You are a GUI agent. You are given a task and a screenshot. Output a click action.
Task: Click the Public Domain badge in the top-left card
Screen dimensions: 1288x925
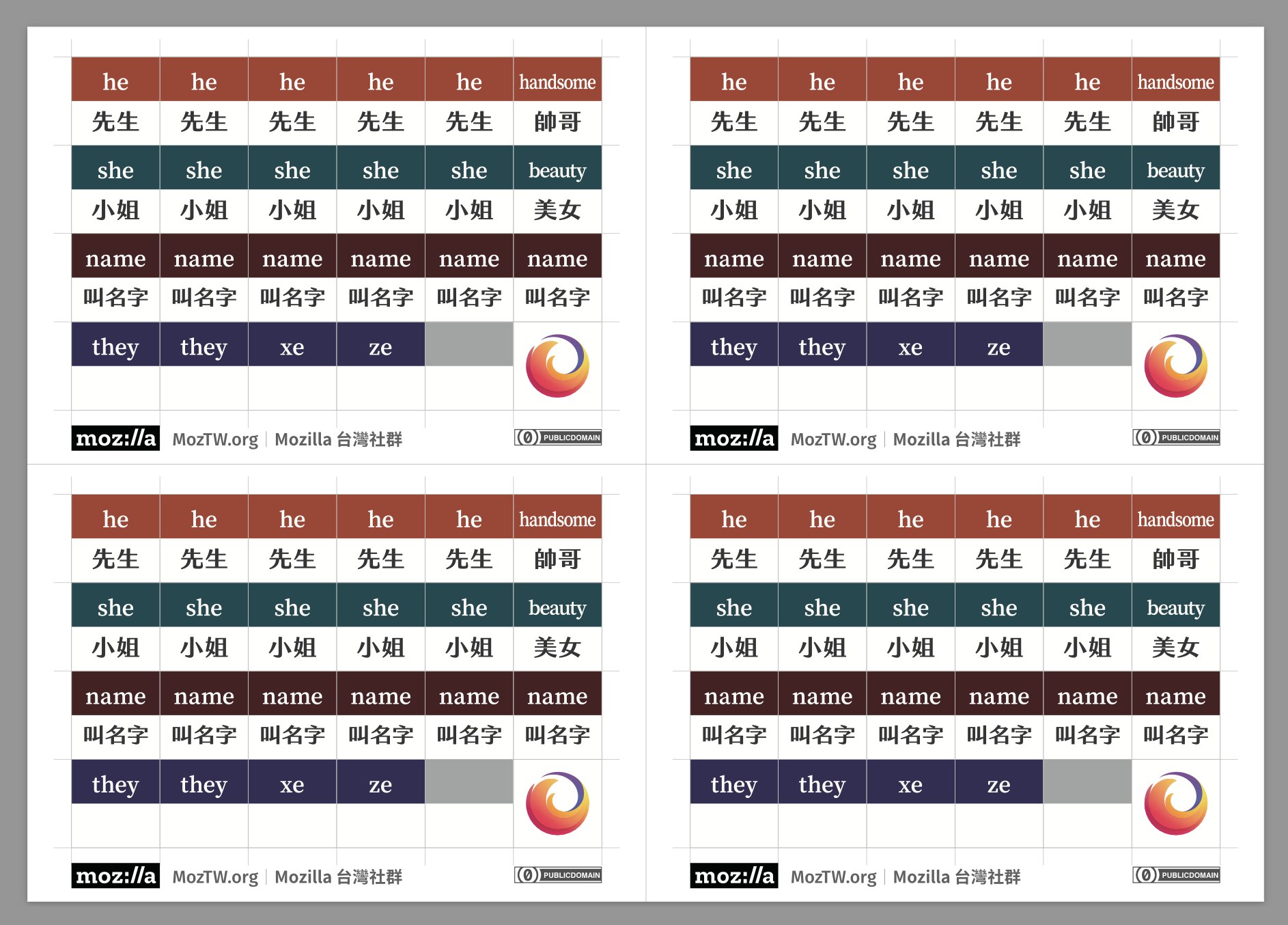558,437
